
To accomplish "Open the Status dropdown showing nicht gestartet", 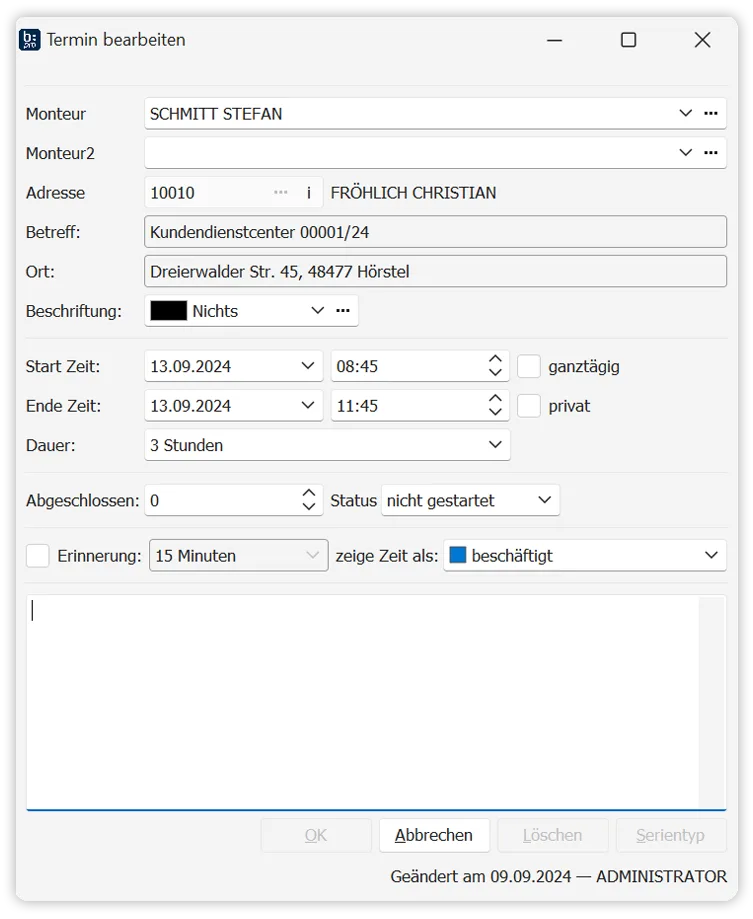I will pos(545,500).
